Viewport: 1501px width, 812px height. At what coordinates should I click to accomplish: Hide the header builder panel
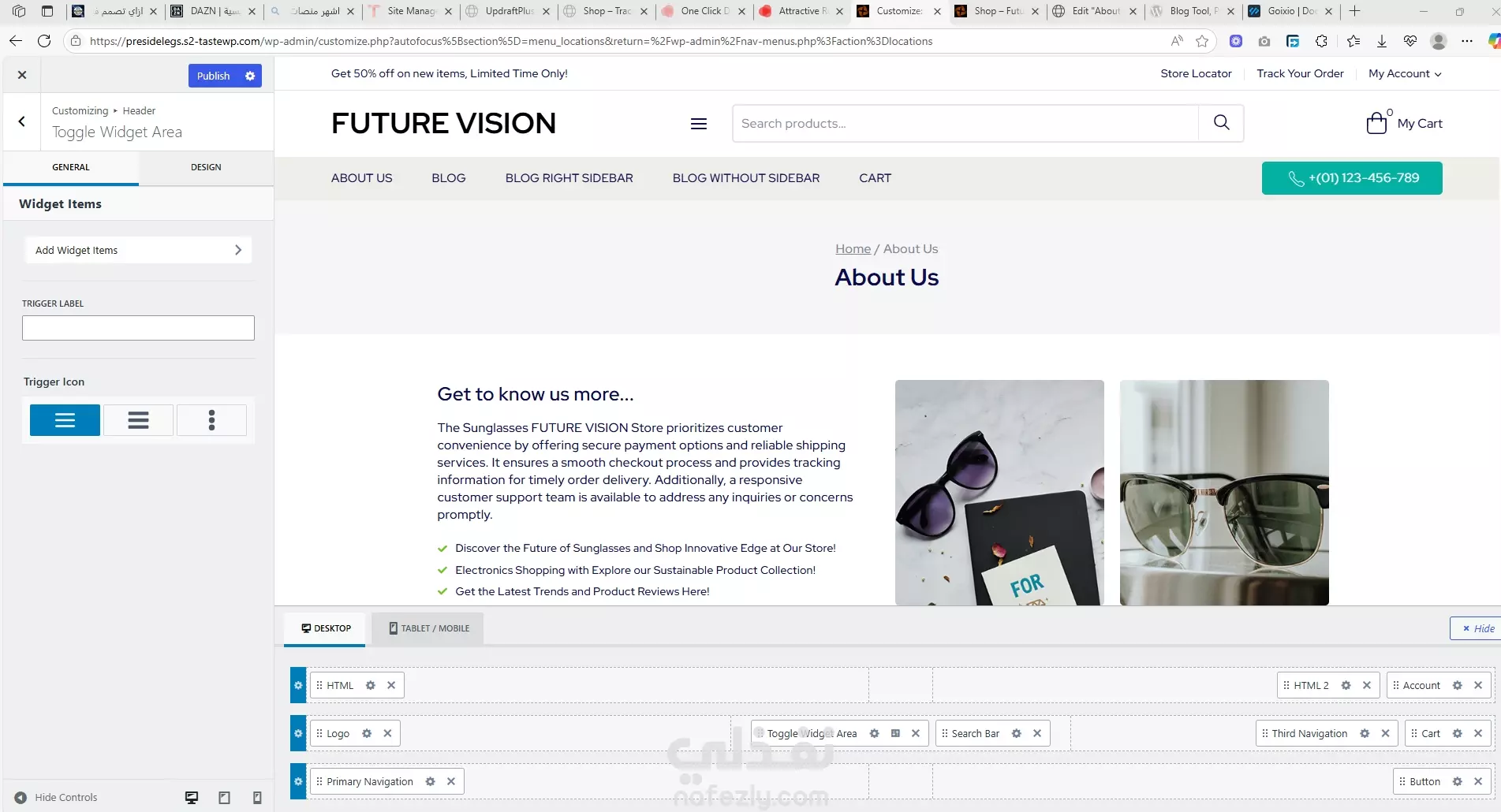(1477, 628)
